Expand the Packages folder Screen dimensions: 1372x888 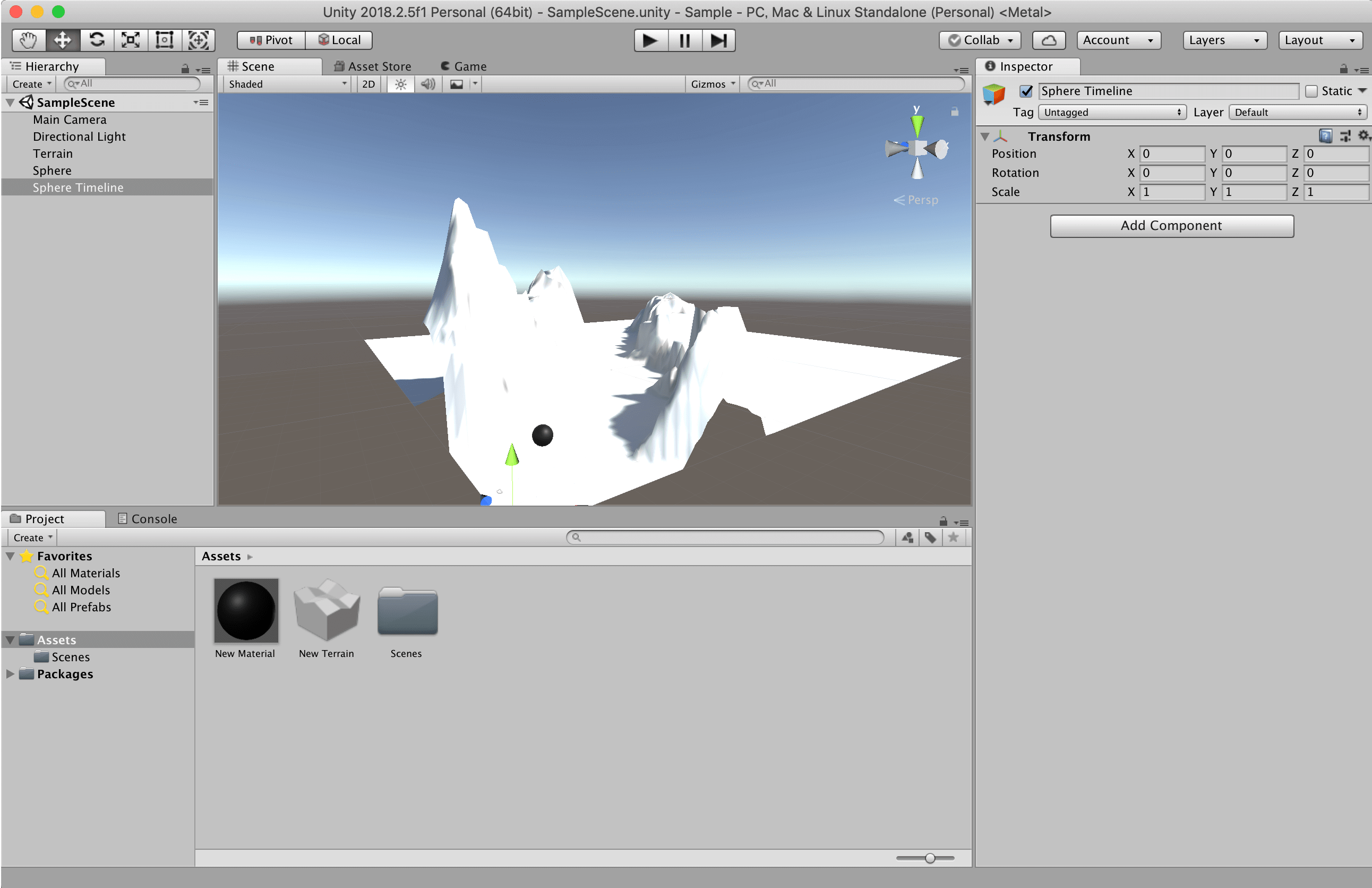click(x=10, y=674)
